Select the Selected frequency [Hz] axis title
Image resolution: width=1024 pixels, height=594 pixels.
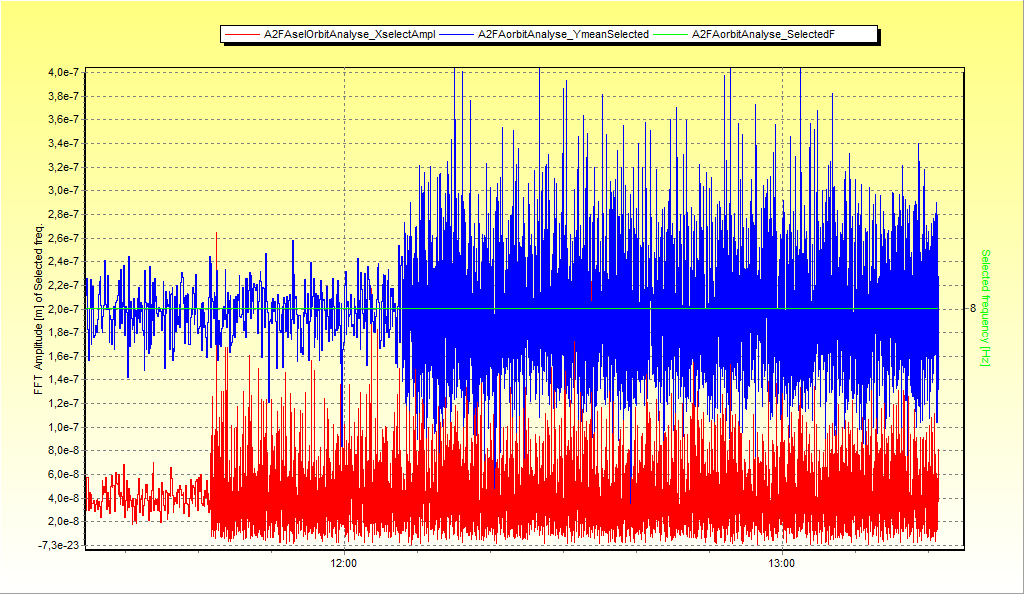tap(985, 308)
